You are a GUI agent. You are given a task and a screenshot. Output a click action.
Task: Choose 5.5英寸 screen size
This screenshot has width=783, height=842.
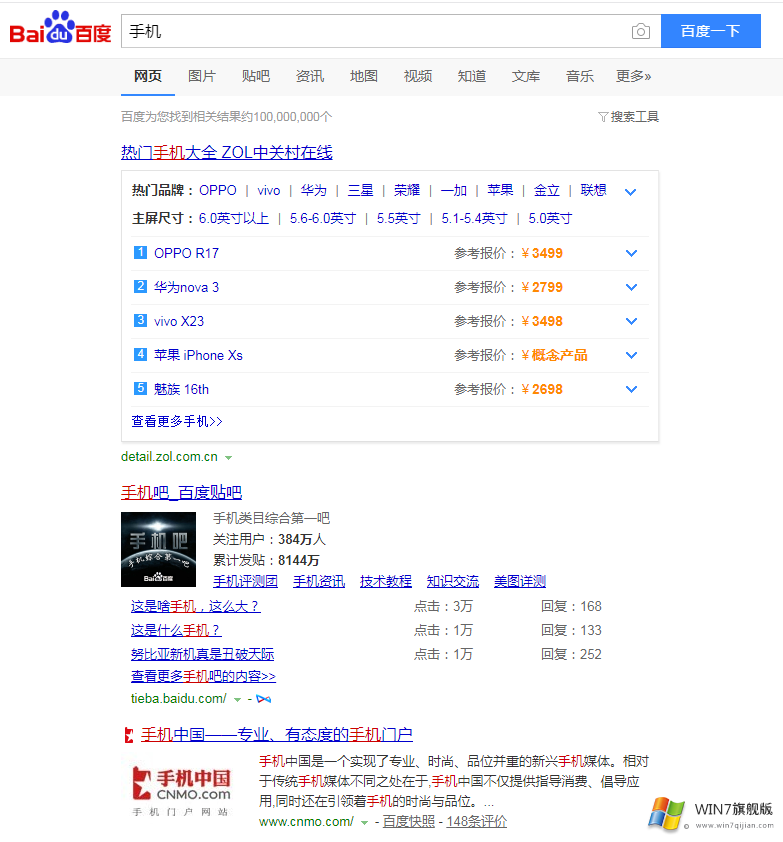point(398,219)
